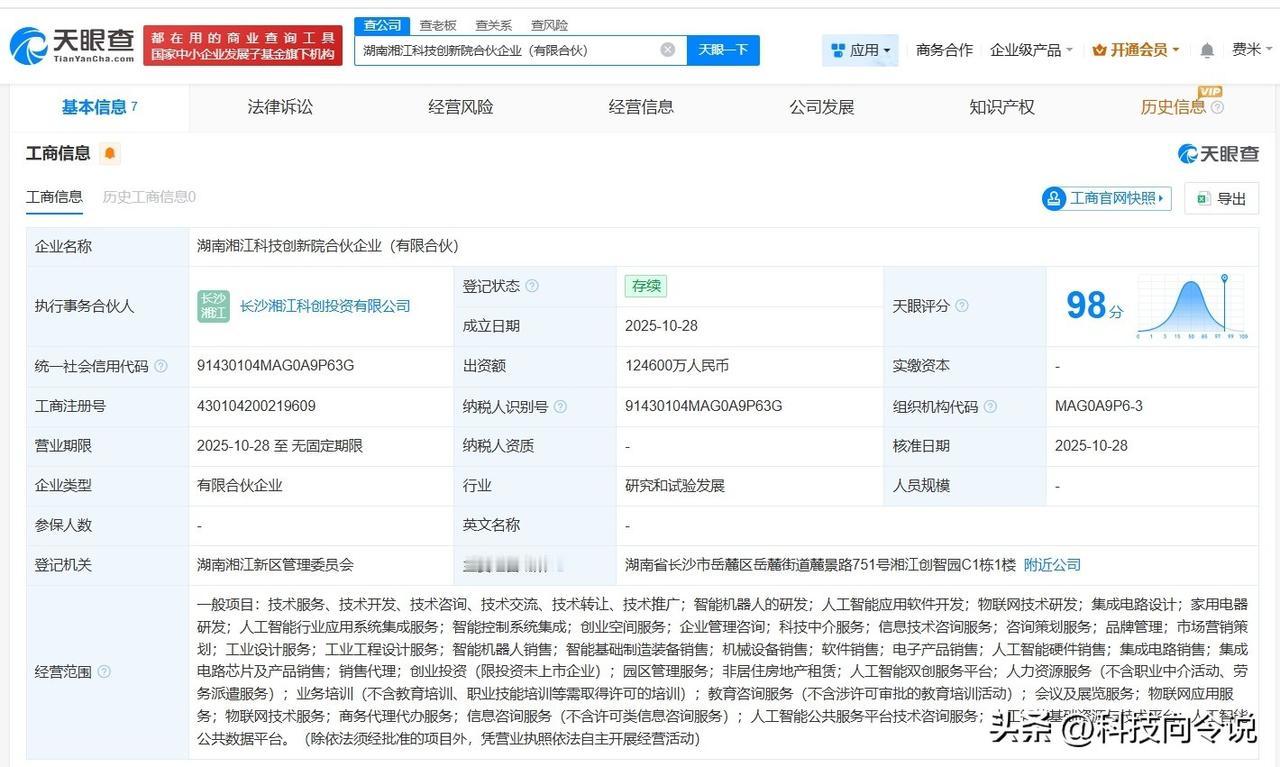Expand the 企业级产品 dropdown
This screenshot has height=767, width=1280.
click(1028, 48)
